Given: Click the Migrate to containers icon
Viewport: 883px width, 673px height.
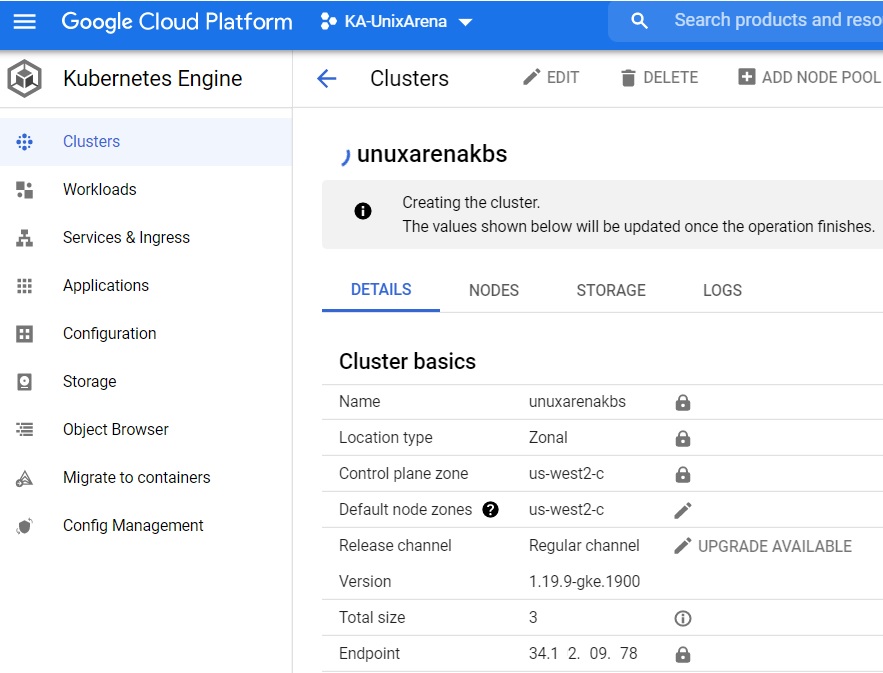Looking at the screenshot, I should pyautogui.click(x=24, y=478).
